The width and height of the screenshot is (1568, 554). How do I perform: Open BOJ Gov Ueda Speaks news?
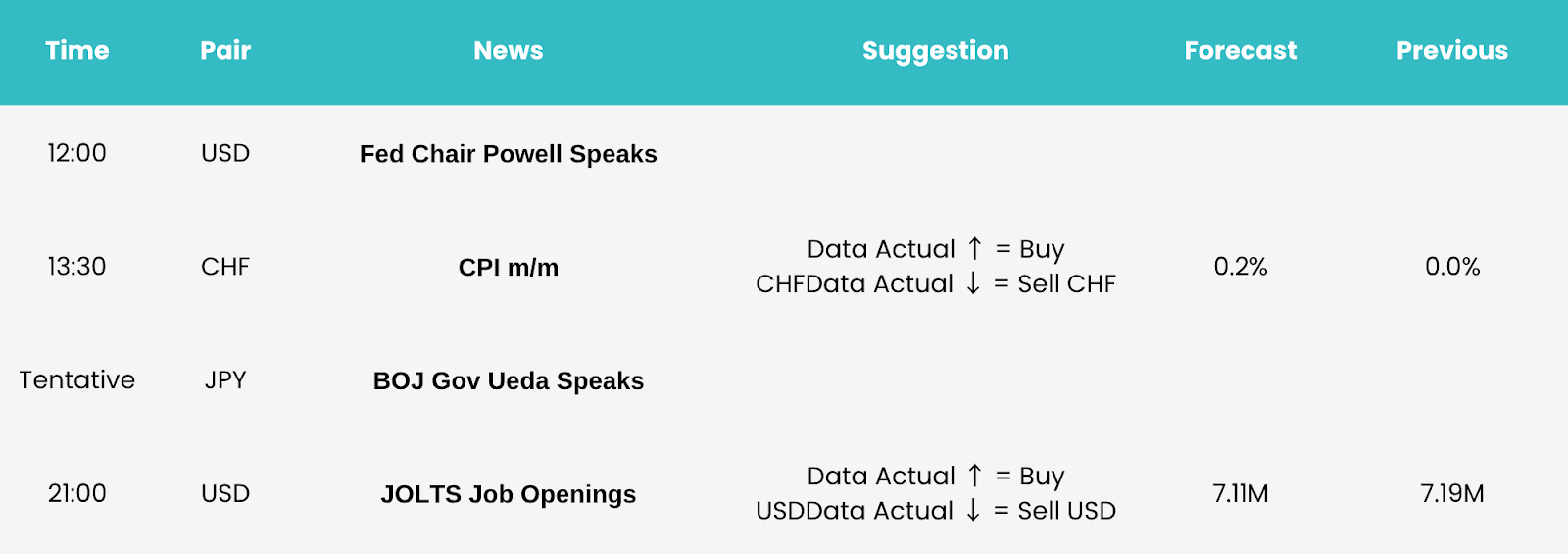[x=509, y=380]
